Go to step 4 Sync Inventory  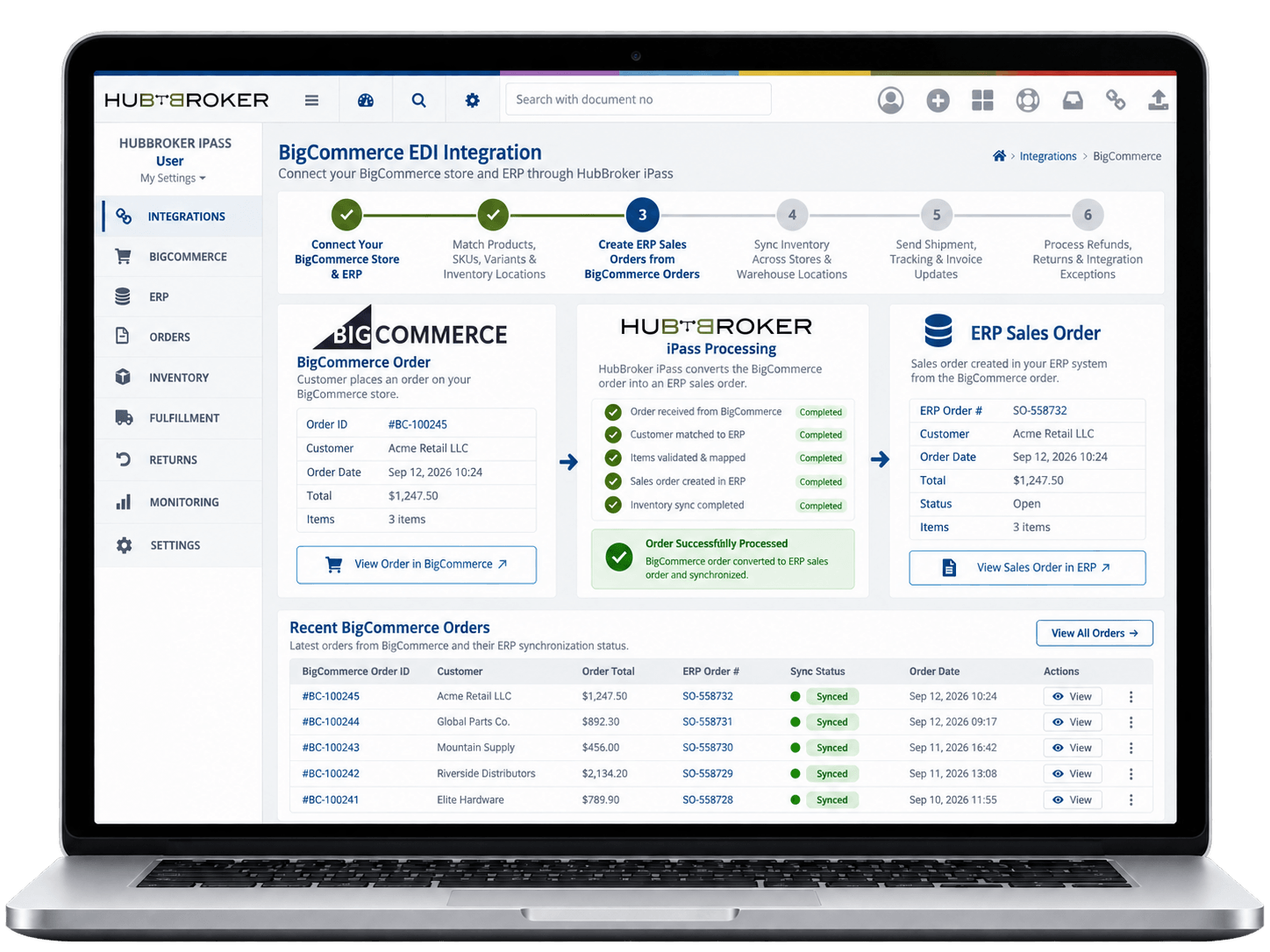(792, 215)
